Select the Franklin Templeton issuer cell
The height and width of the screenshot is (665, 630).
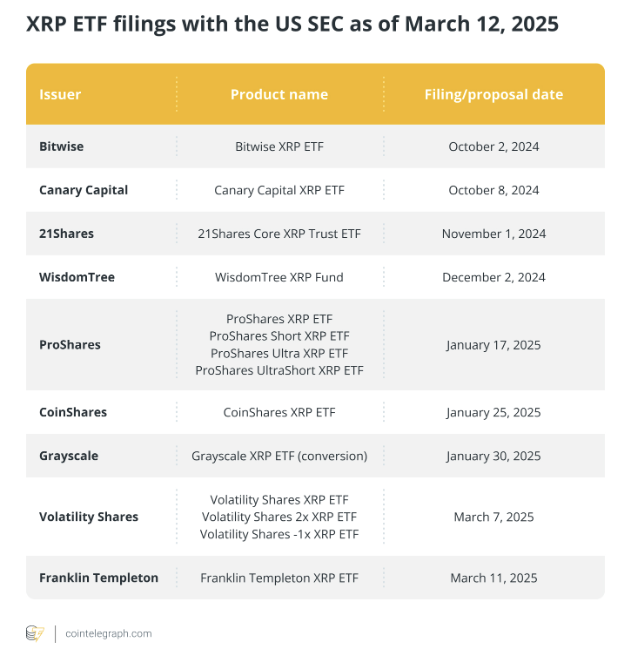(99, 578)
